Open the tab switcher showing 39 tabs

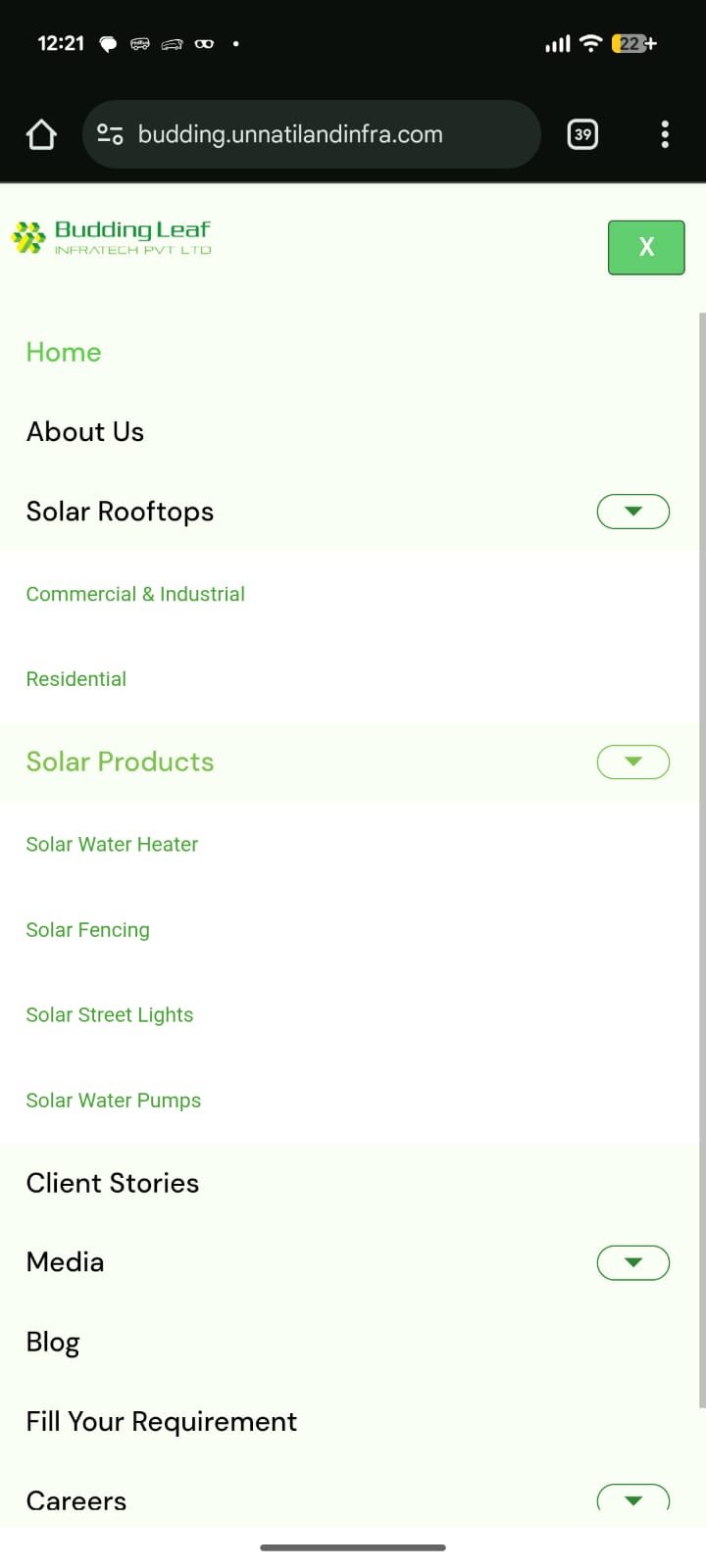click(x=582, y=134)
